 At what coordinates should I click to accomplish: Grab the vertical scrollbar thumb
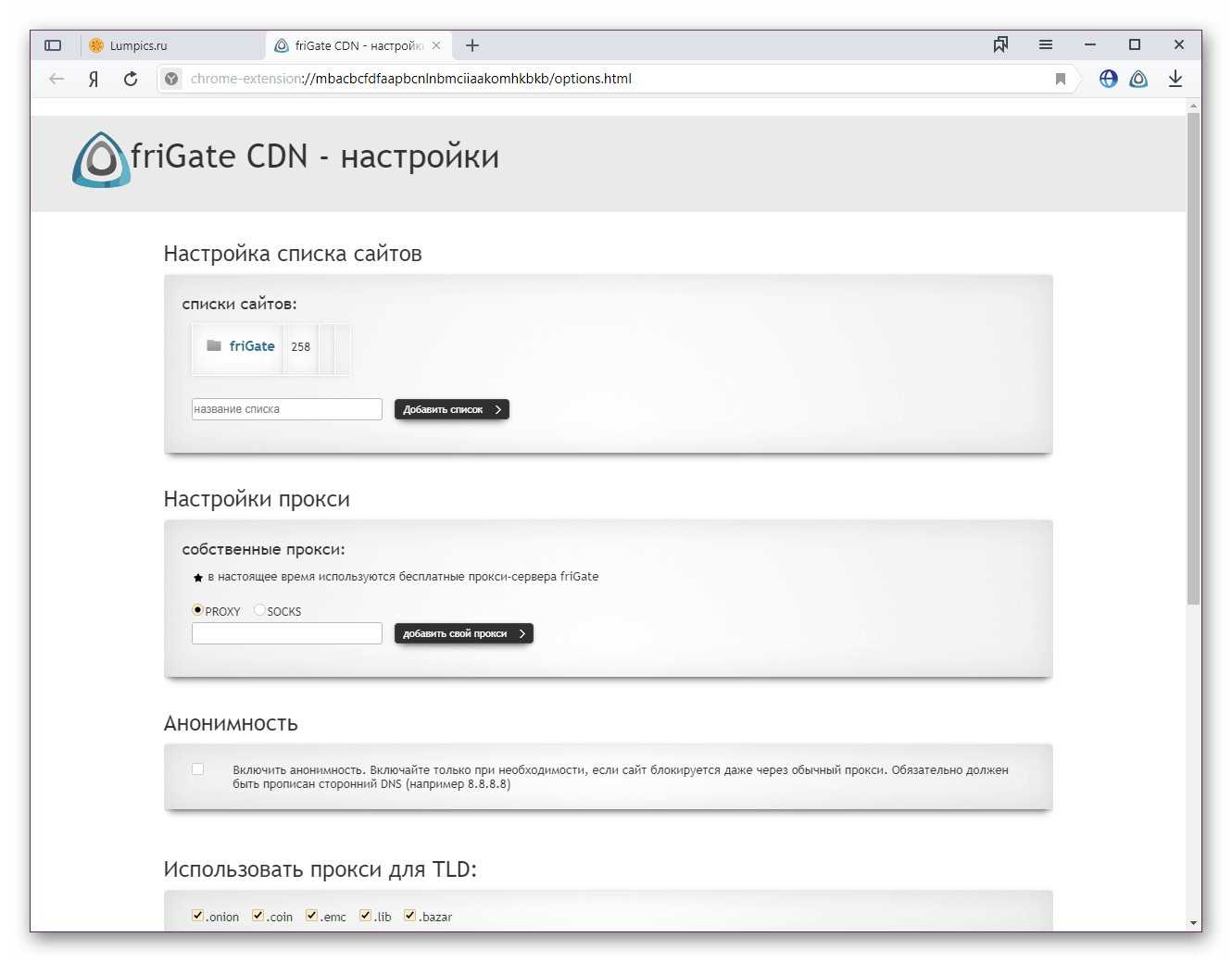(x=1194, y=359)
